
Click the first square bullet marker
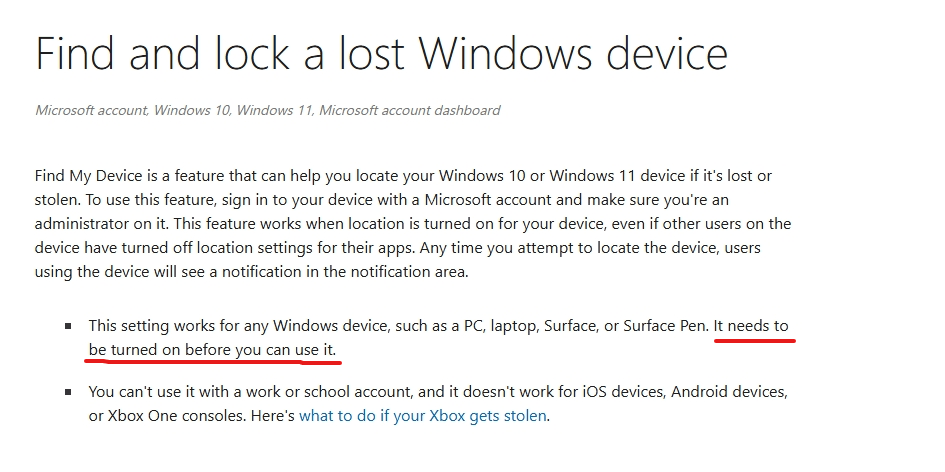68,326
